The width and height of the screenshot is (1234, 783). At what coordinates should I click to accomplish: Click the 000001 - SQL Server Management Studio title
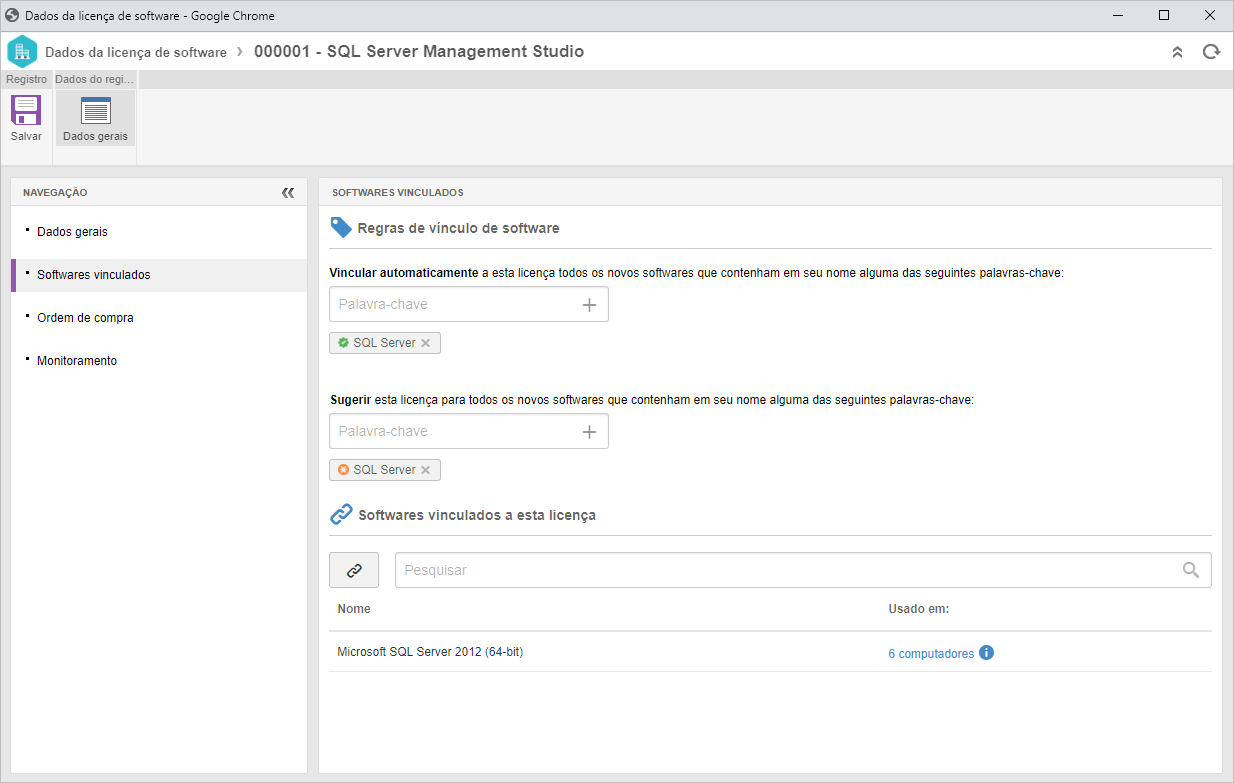pyautogui.click(x=419, y=51)
